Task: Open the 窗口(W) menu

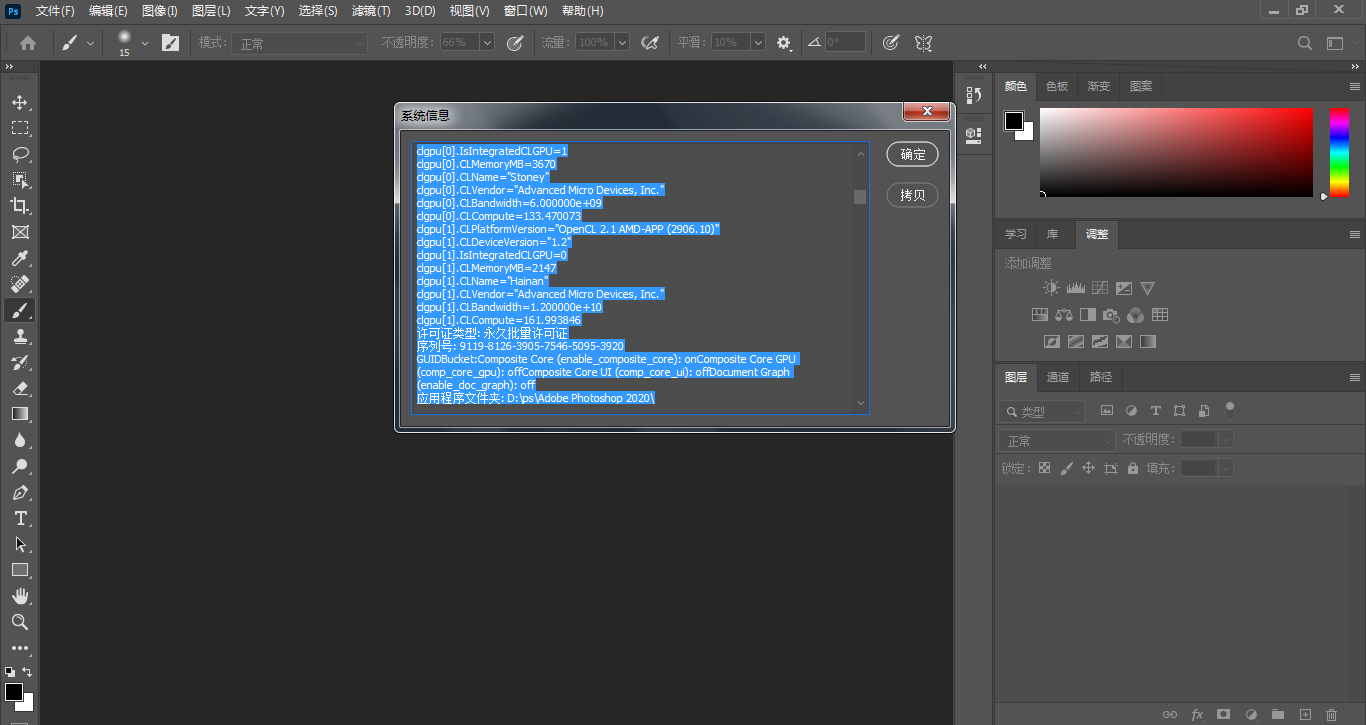Action: coord(525,11)
